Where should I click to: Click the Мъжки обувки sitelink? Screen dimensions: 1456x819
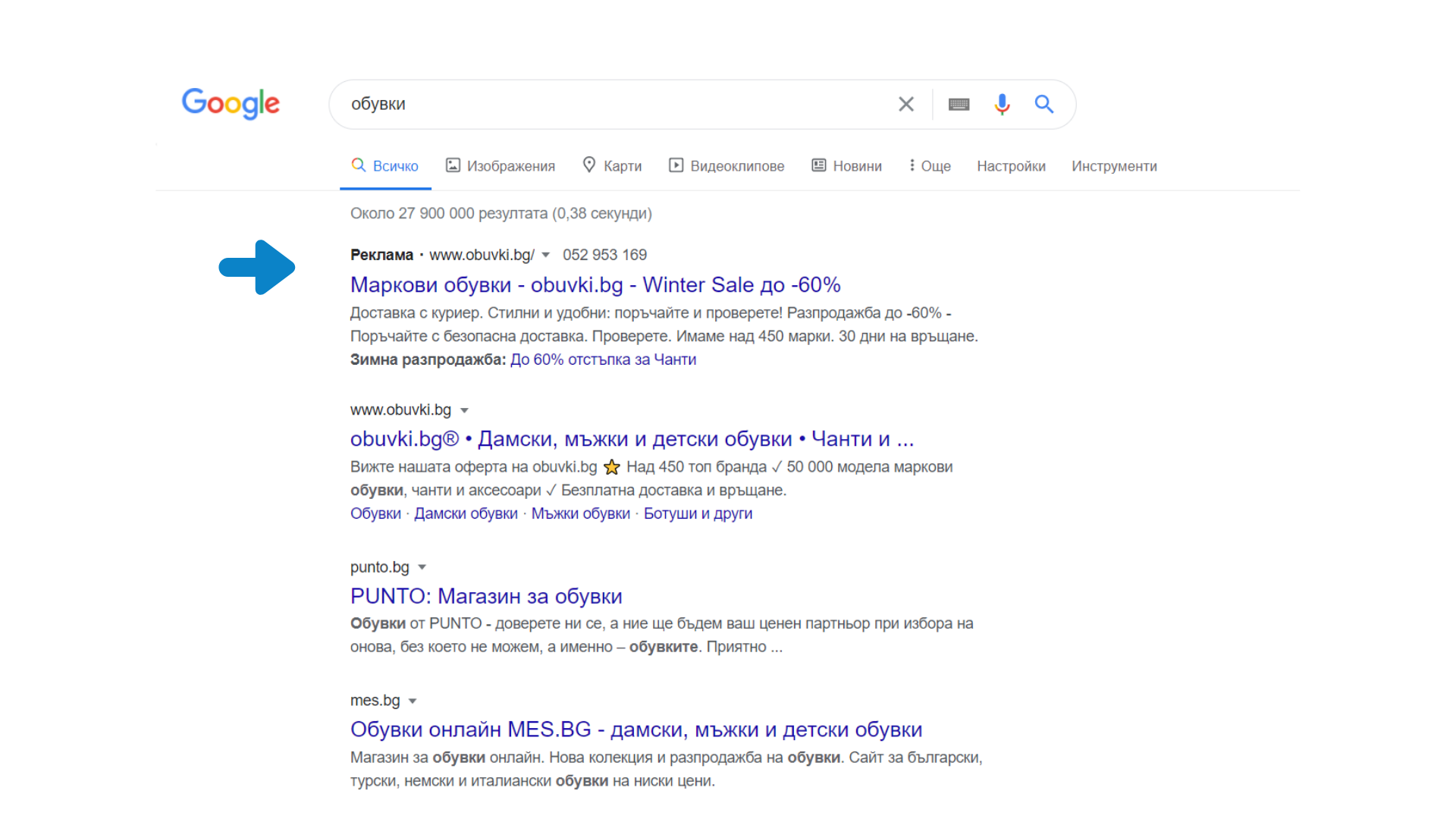[x=581, y=513]
